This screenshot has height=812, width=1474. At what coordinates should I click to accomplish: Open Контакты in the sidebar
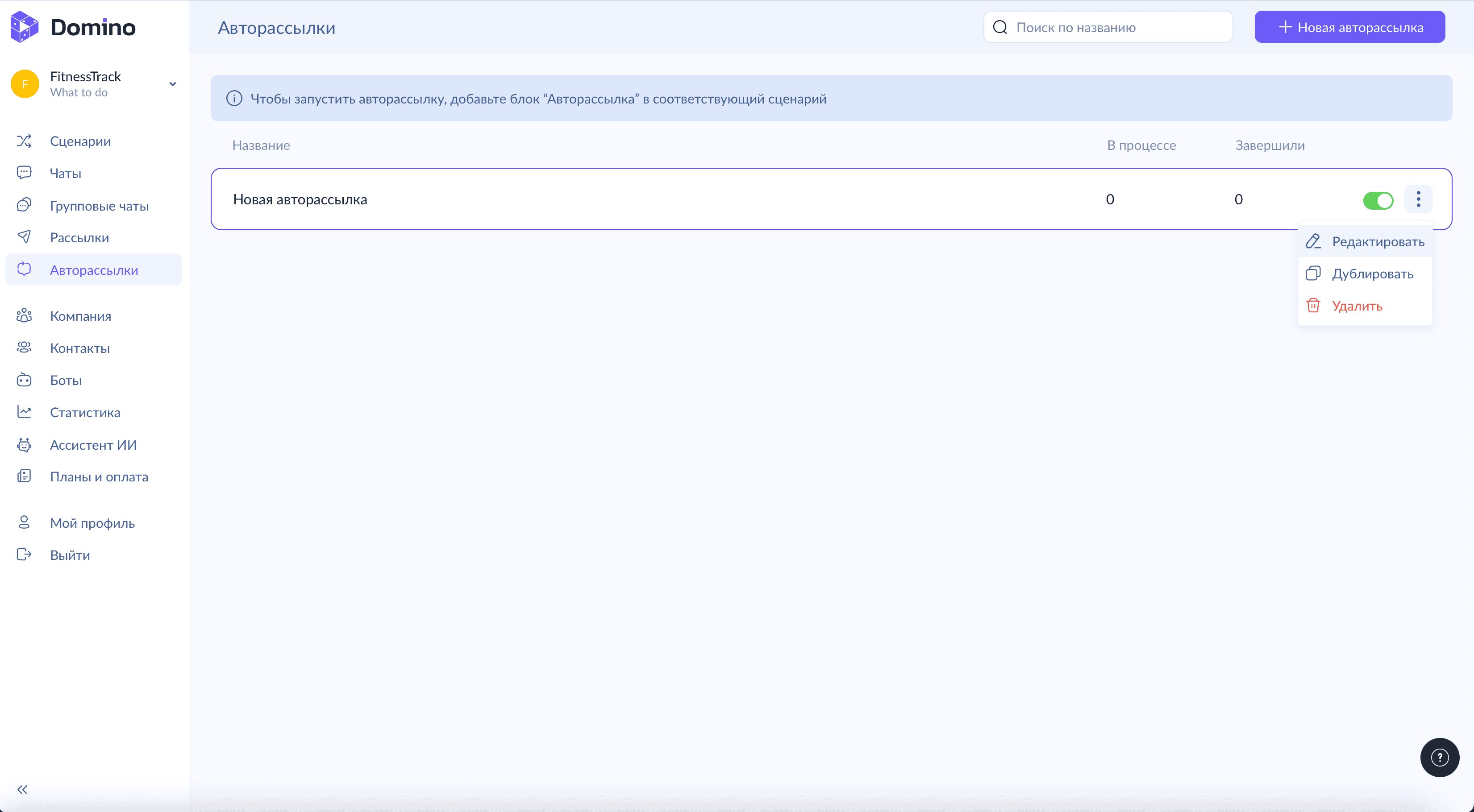coord(94,348)
